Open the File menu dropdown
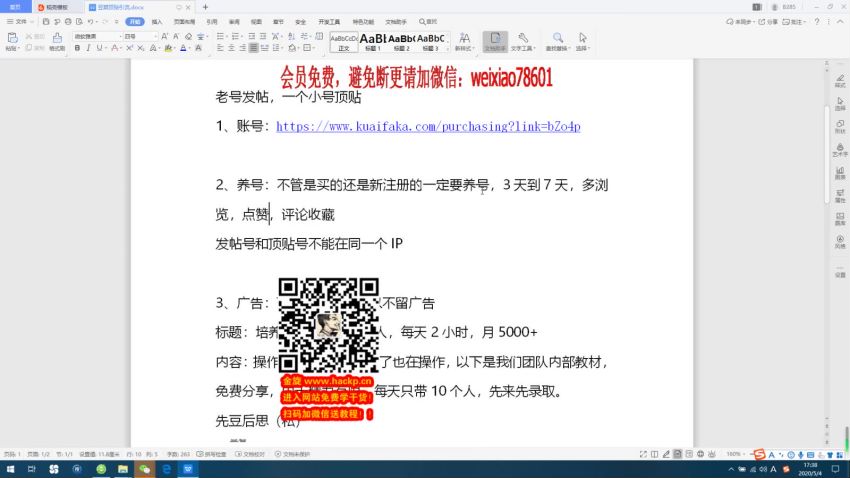Viewport: 850px width, 478px height. click(x=20, y=21)
